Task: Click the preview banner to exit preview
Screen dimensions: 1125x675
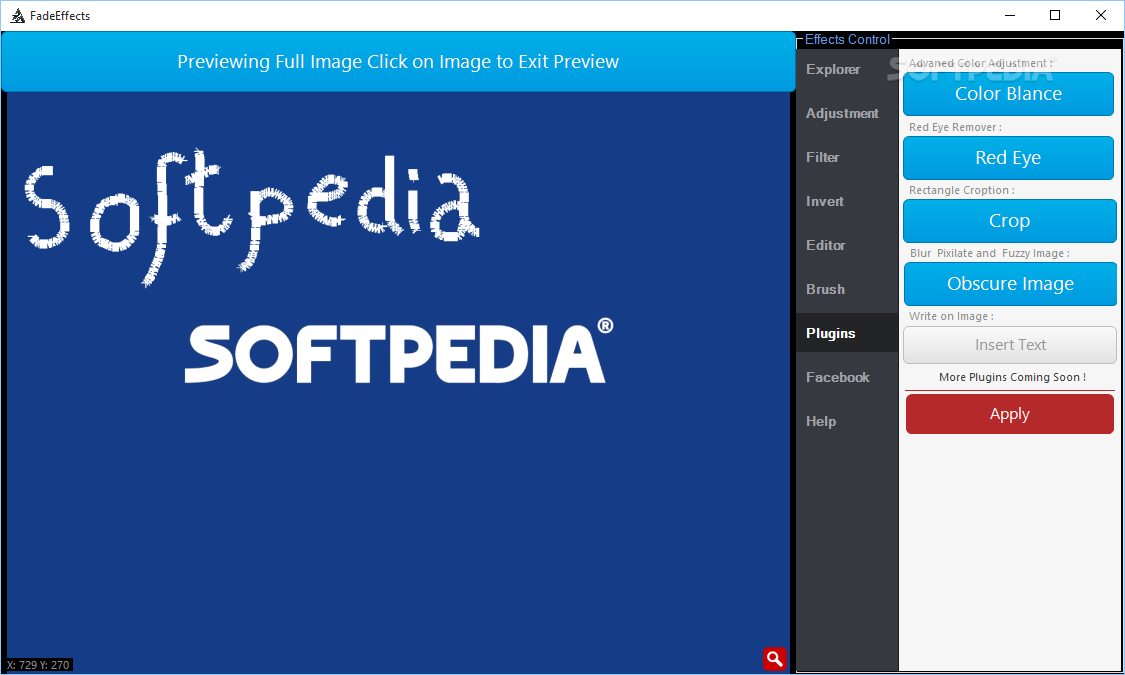Action: coord(398,62)
